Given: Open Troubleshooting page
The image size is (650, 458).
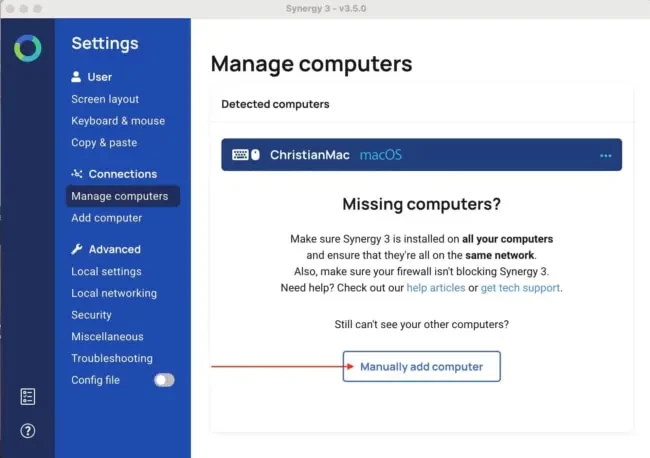Looking at the screenshot, I should [x=112, y=358].
